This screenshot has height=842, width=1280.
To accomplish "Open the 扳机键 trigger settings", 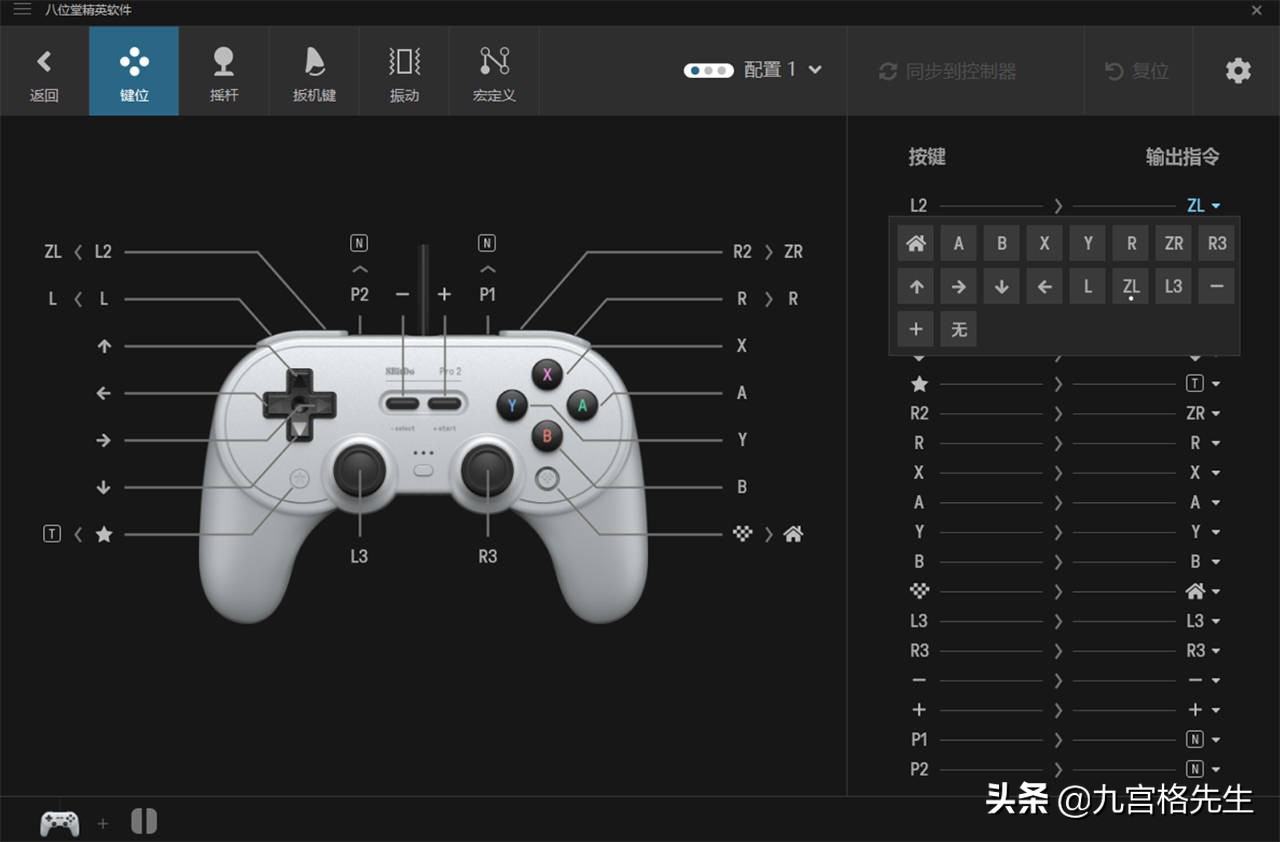I will point(314,70).
